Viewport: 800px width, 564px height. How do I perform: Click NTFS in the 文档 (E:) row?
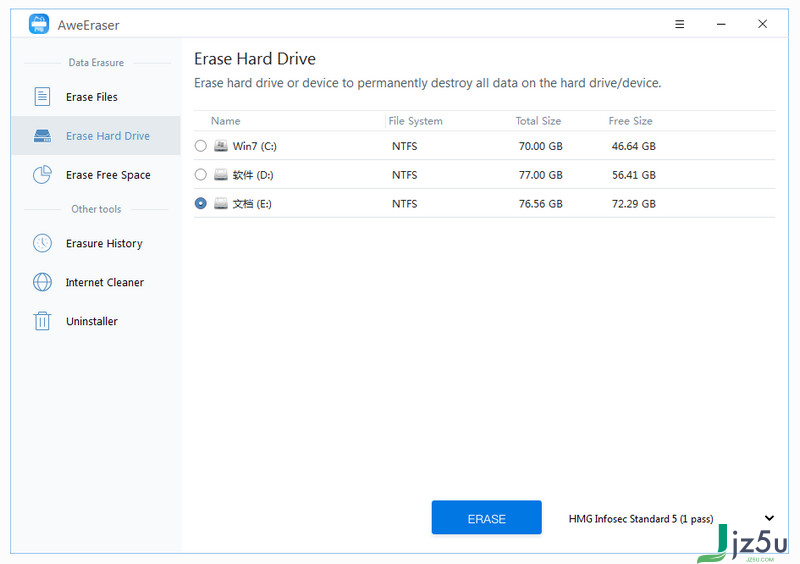point(405,204)
